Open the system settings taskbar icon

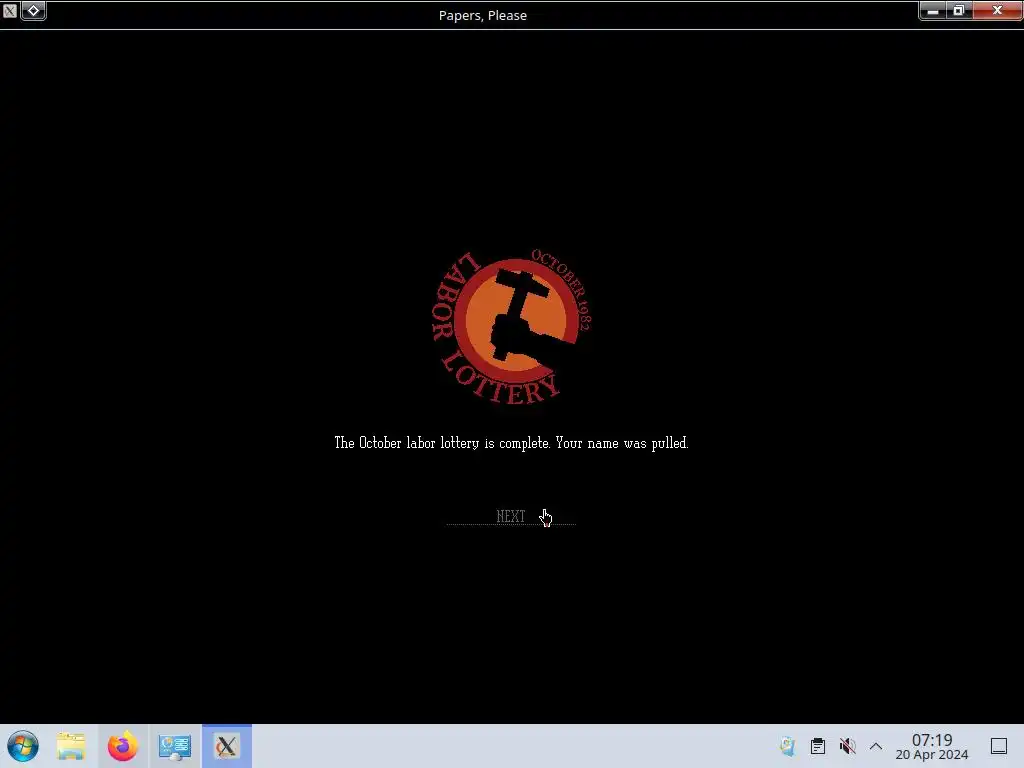point(174,746)
